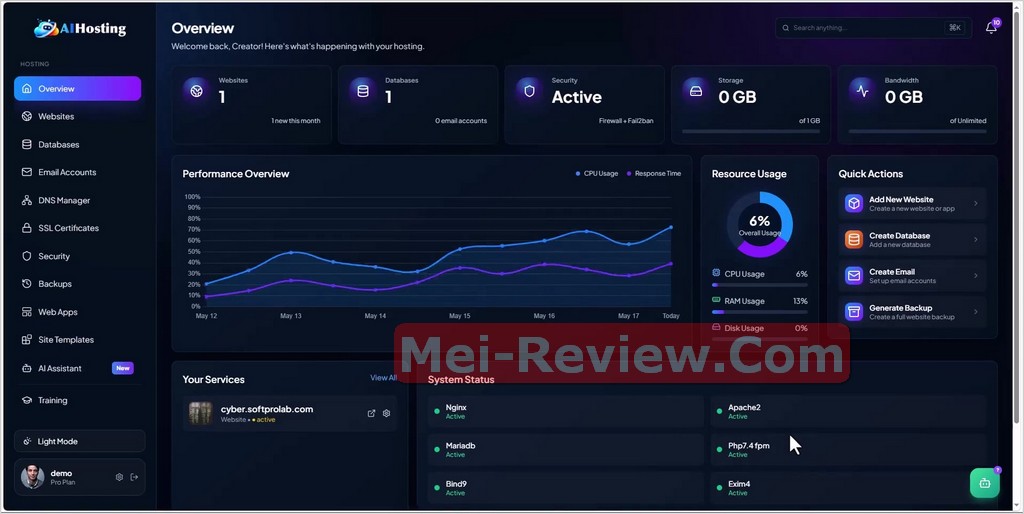Open Email Accounts in the sidebar

[78, 172]
